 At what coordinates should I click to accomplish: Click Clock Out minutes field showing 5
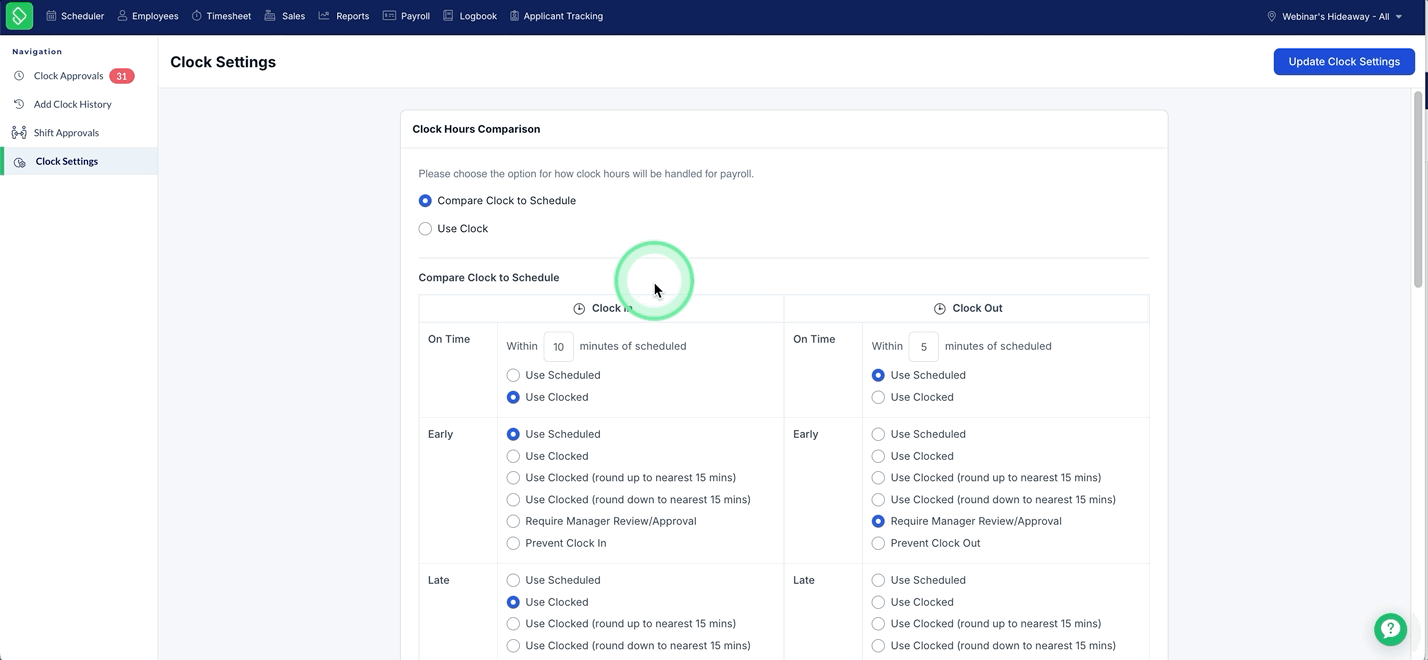coord(923,346)
